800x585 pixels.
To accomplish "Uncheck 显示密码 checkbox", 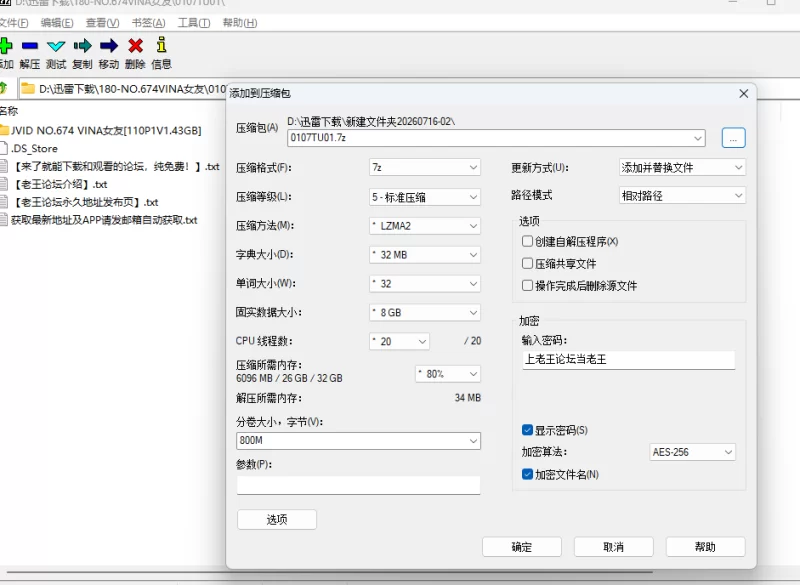I will [x=528, y=430].
